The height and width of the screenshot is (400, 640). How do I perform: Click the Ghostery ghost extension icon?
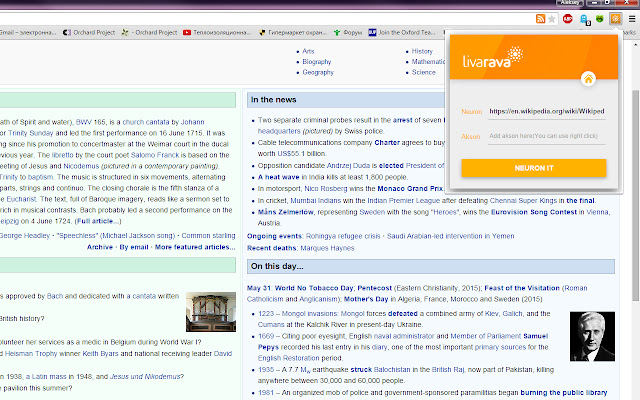tap(583, 18)
